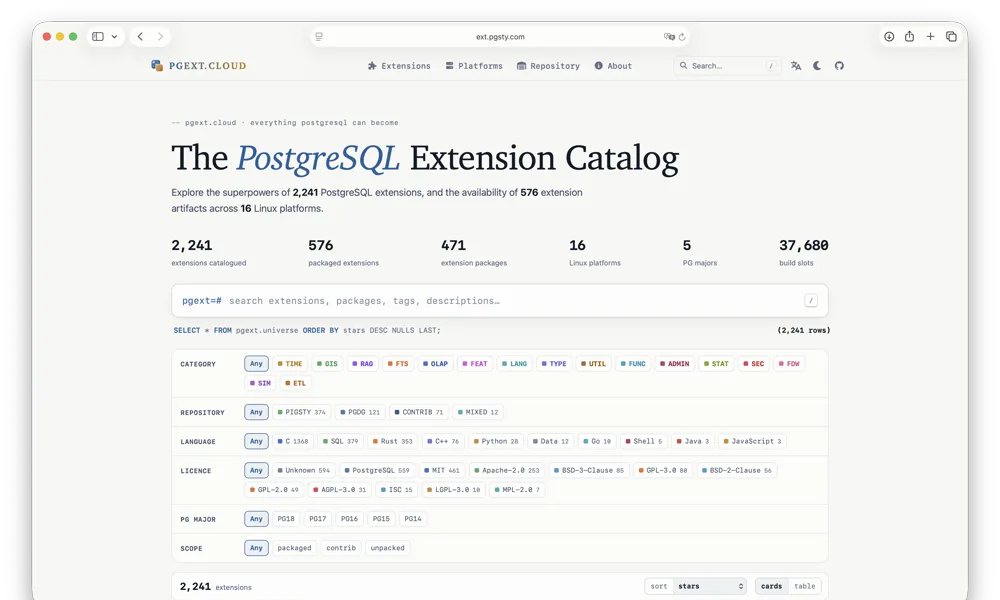
Task: Switch to cards view
Action: [771, 586]
